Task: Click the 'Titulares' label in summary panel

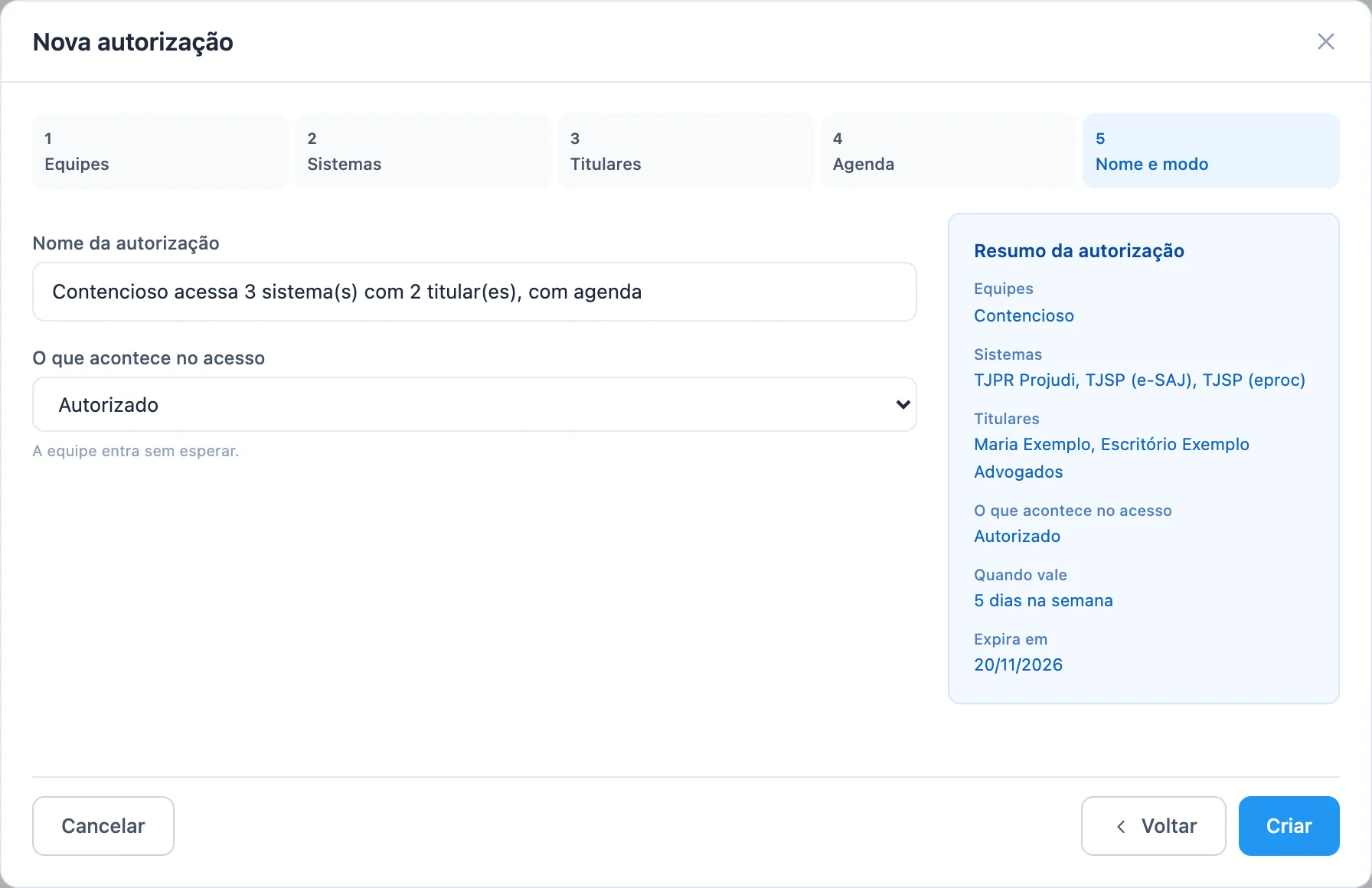Action: click(x=1006, y=419)
